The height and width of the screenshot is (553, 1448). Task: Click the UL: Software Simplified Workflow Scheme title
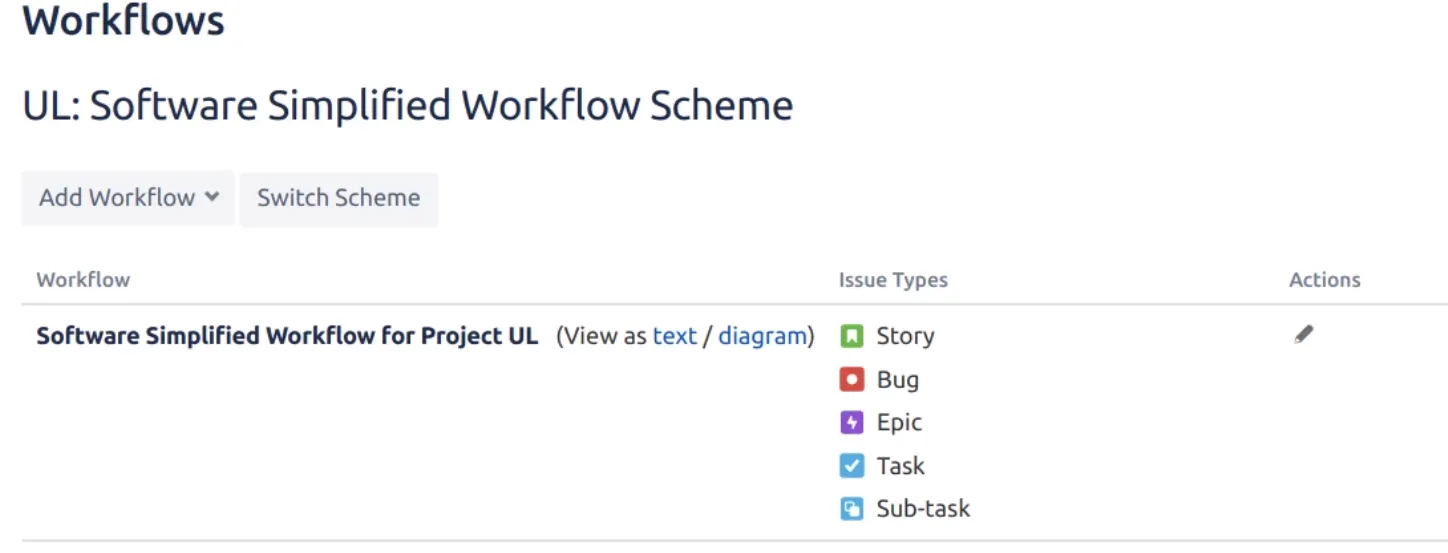(x=408, y=105)
